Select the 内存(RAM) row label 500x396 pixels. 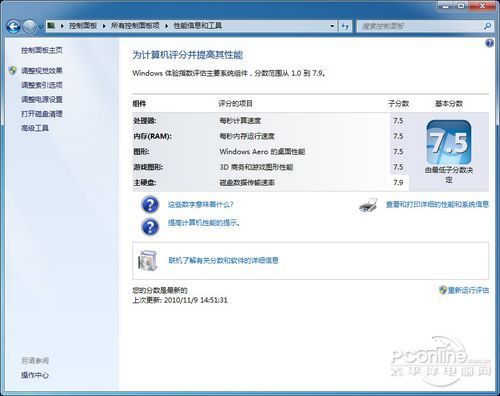pyautogui.click(x=152, y=136)
